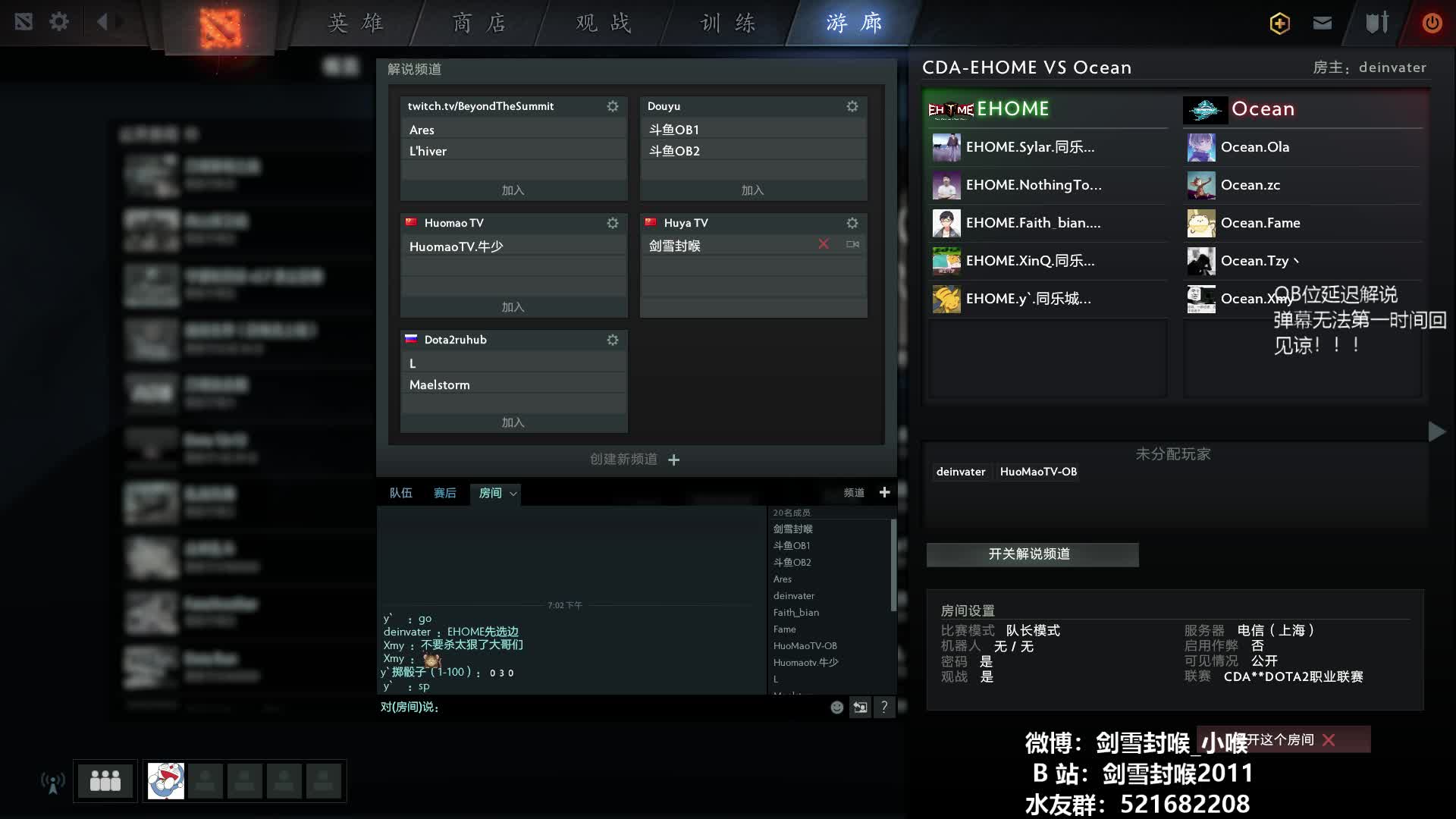This screenshot has width=1456, height=819.
Task: Click the first empty party slot
Action: pos(206,781)
